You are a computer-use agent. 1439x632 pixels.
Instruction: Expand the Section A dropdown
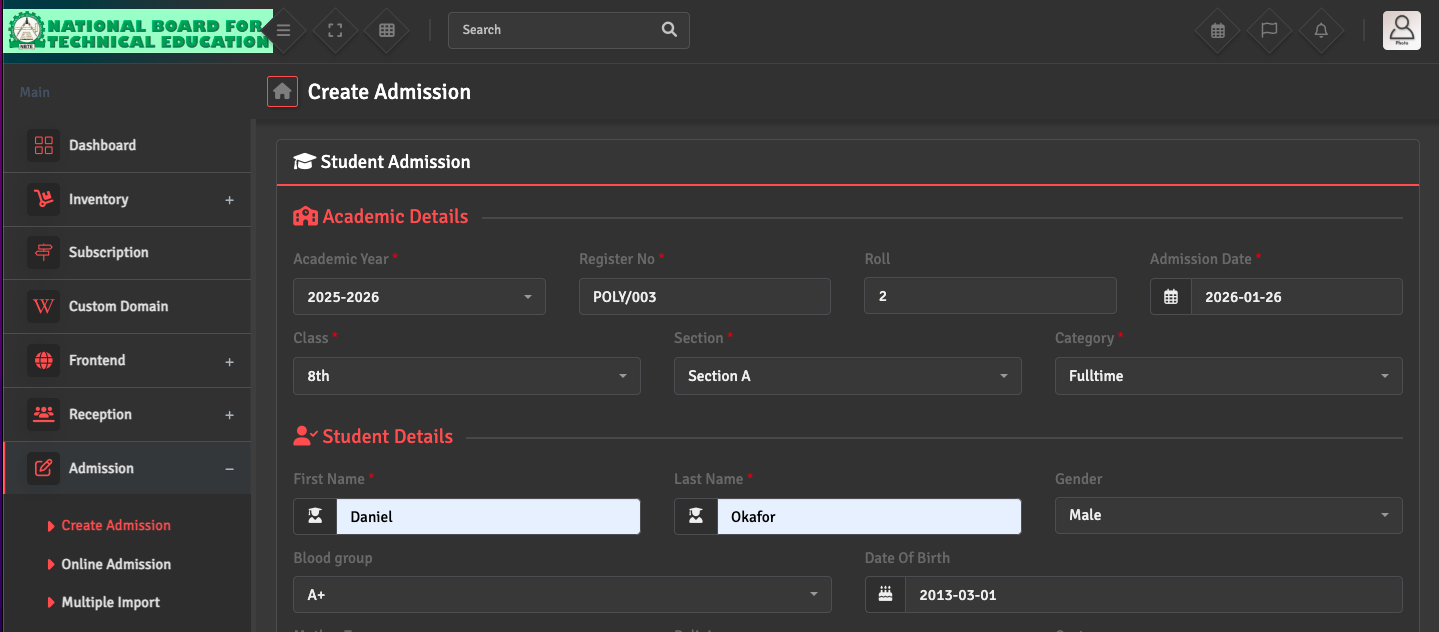pos(847,376)
